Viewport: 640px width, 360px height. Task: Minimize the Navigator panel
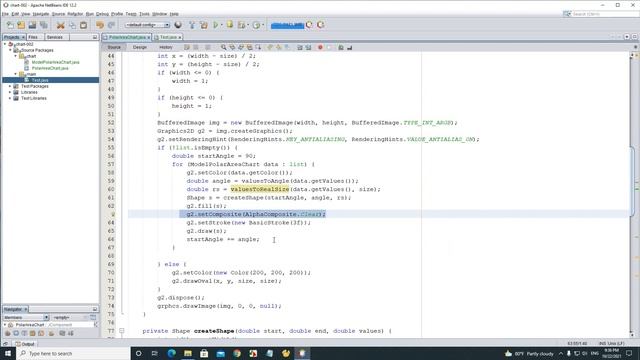(x=95, y=309)
